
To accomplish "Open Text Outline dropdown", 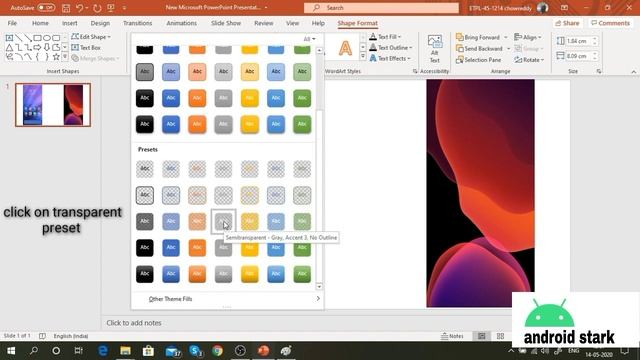I will tap(391, 48).
